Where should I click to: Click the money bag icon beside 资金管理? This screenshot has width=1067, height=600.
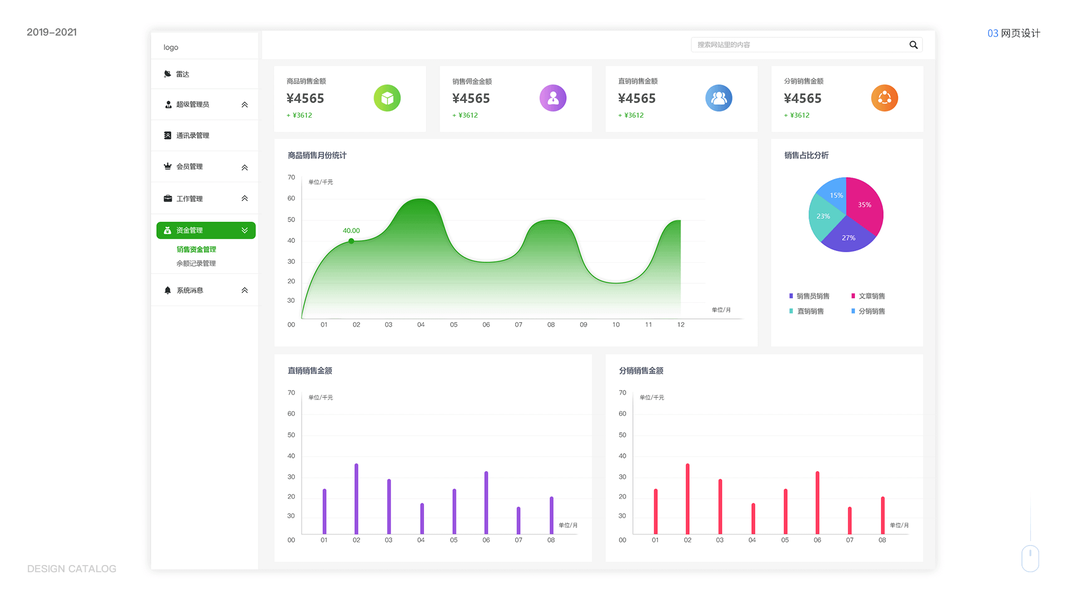(x=167, y=231)
